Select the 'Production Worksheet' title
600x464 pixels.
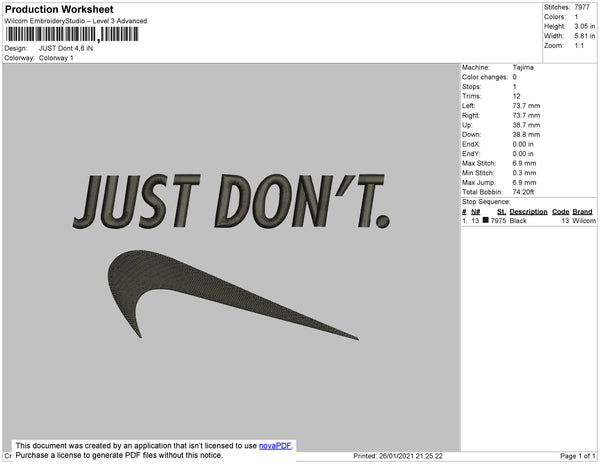[59, 9]
